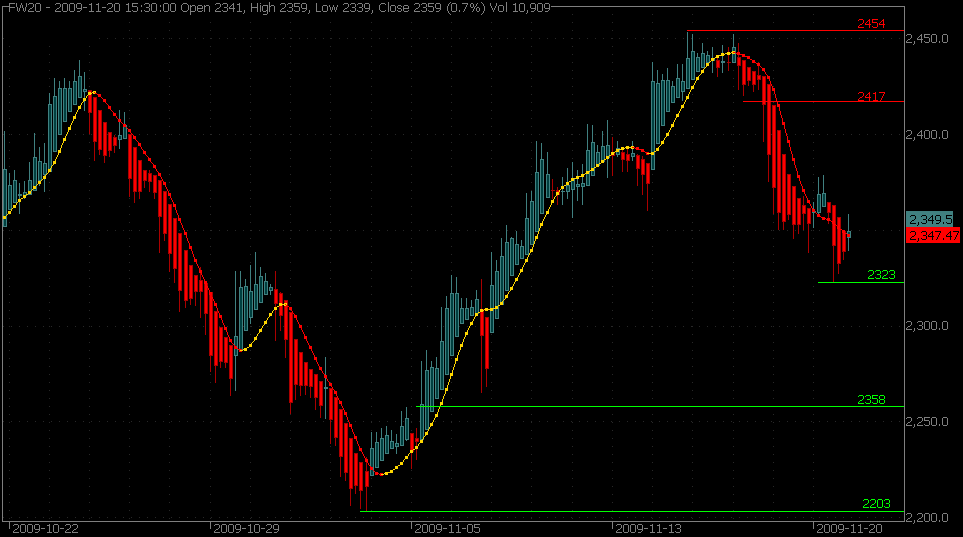
Task: Click the 2009-11-05 date axis label
Action: [448, 529]
